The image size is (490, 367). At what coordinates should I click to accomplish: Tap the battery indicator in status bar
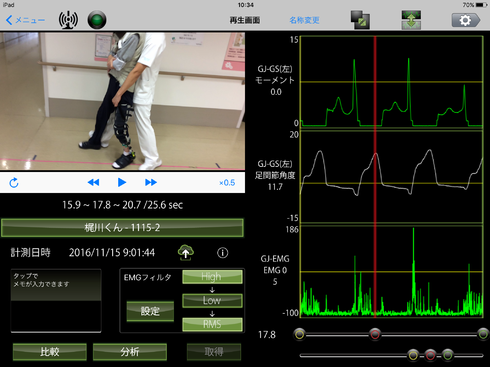coord(481,5)
